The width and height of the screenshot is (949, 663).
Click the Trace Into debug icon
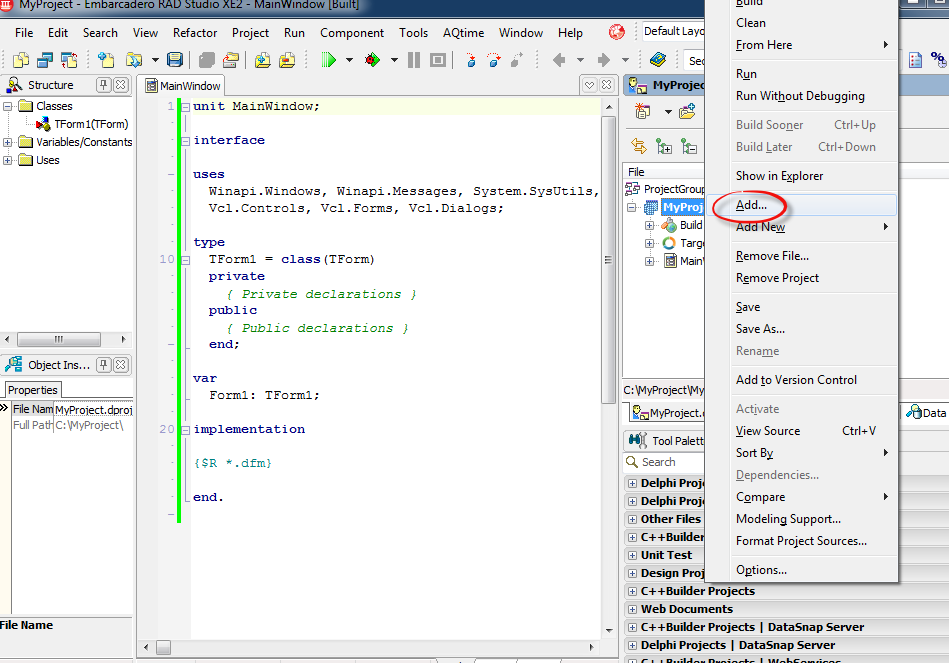coord(471,60)
